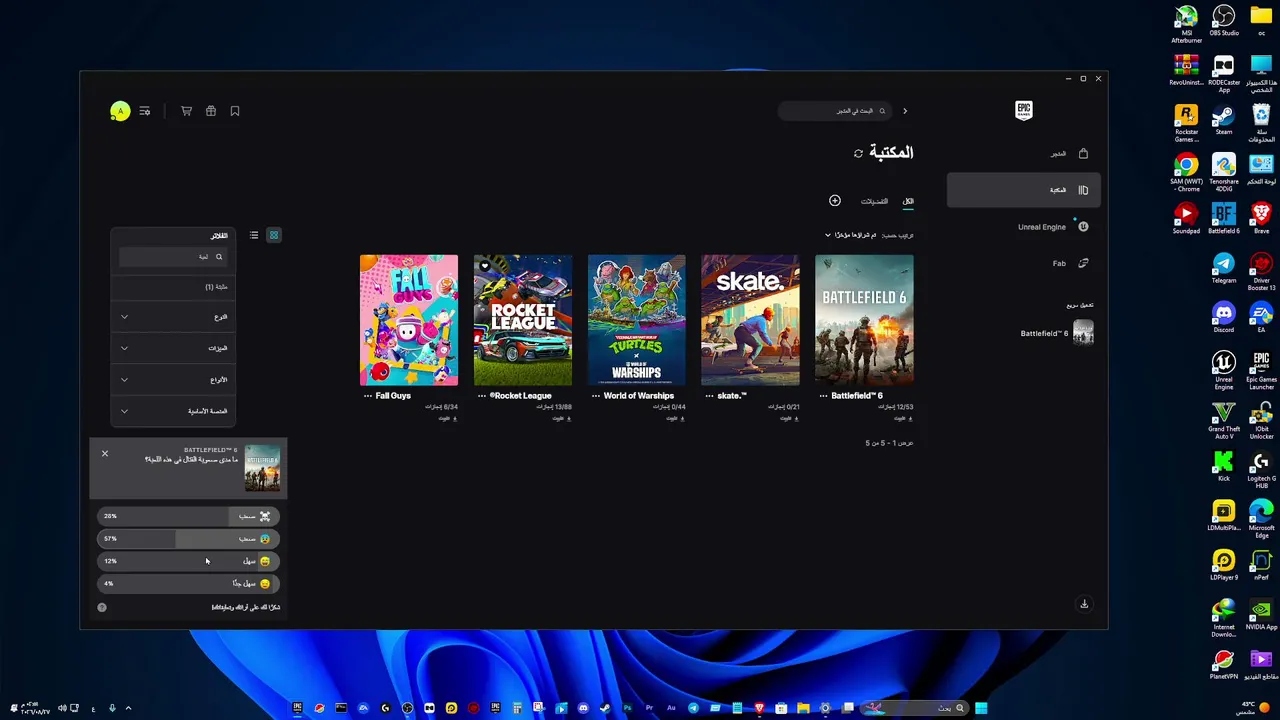1280x720 pixels.
Task: Open options menu for skate.
Action: click(709, 396)
